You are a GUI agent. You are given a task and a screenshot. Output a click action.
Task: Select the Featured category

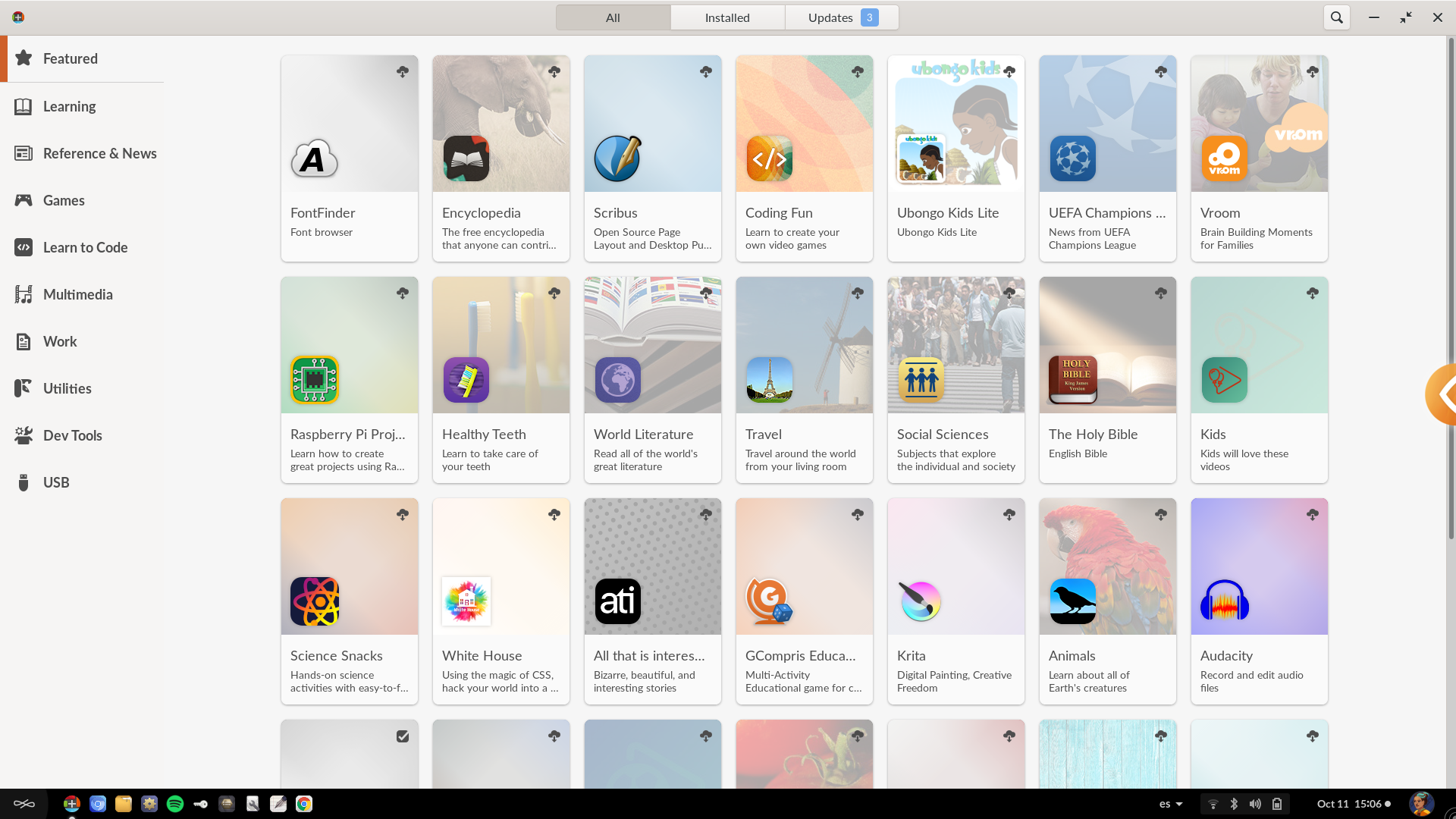(x=82, y=58)
